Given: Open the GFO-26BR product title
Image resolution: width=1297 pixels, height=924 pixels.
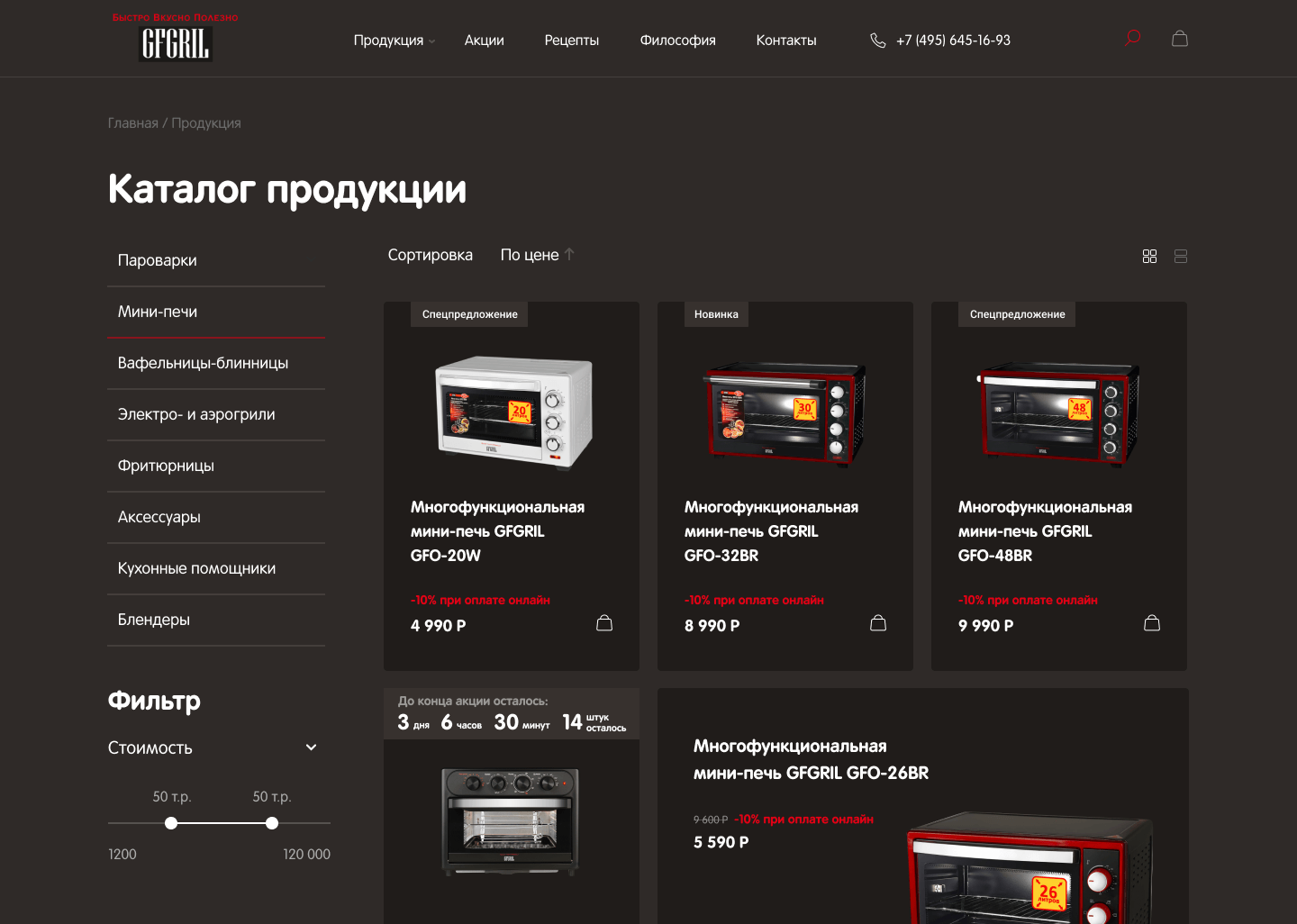Looking at the screenshot, I should point(811,759).
